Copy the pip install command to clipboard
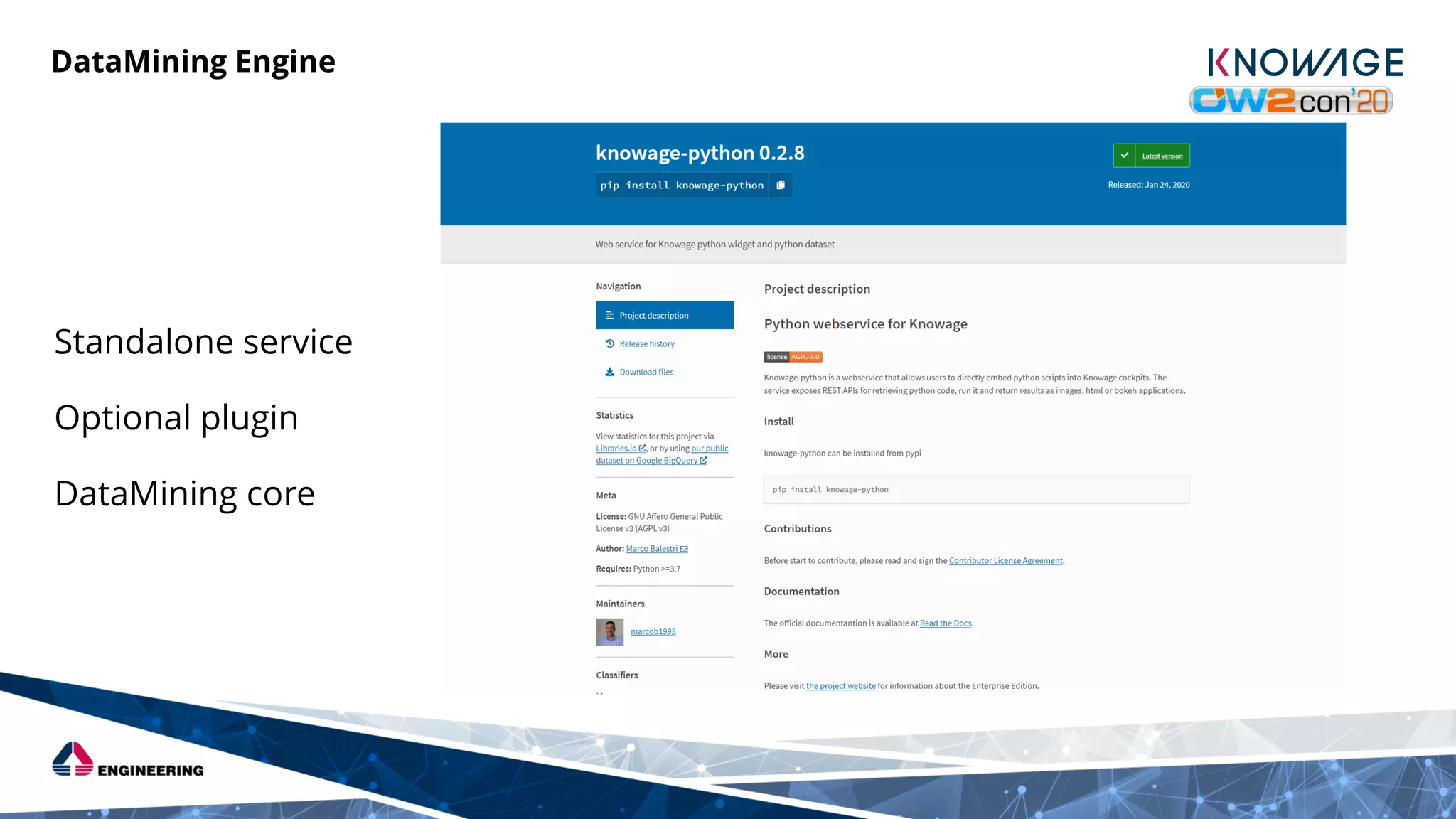1456x819 pixels. 781,185
